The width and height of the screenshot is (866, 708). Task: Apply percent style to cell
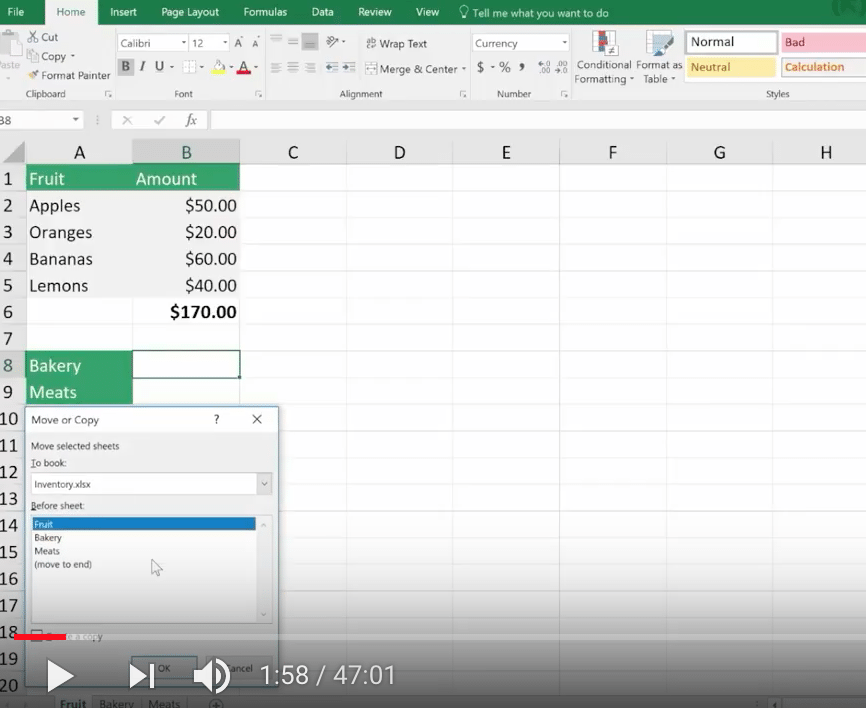pyautogui.click(x=504, y=67)
